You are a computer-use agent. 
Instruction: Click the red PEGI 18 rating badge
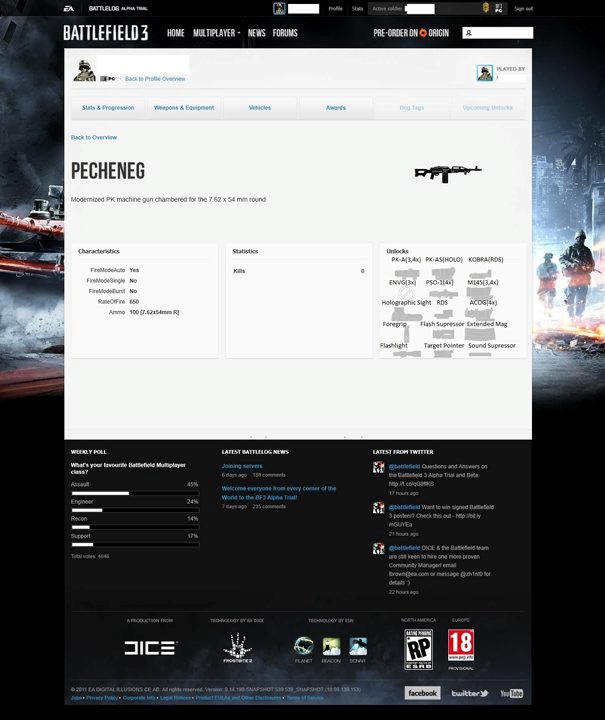tap(461, 645)
